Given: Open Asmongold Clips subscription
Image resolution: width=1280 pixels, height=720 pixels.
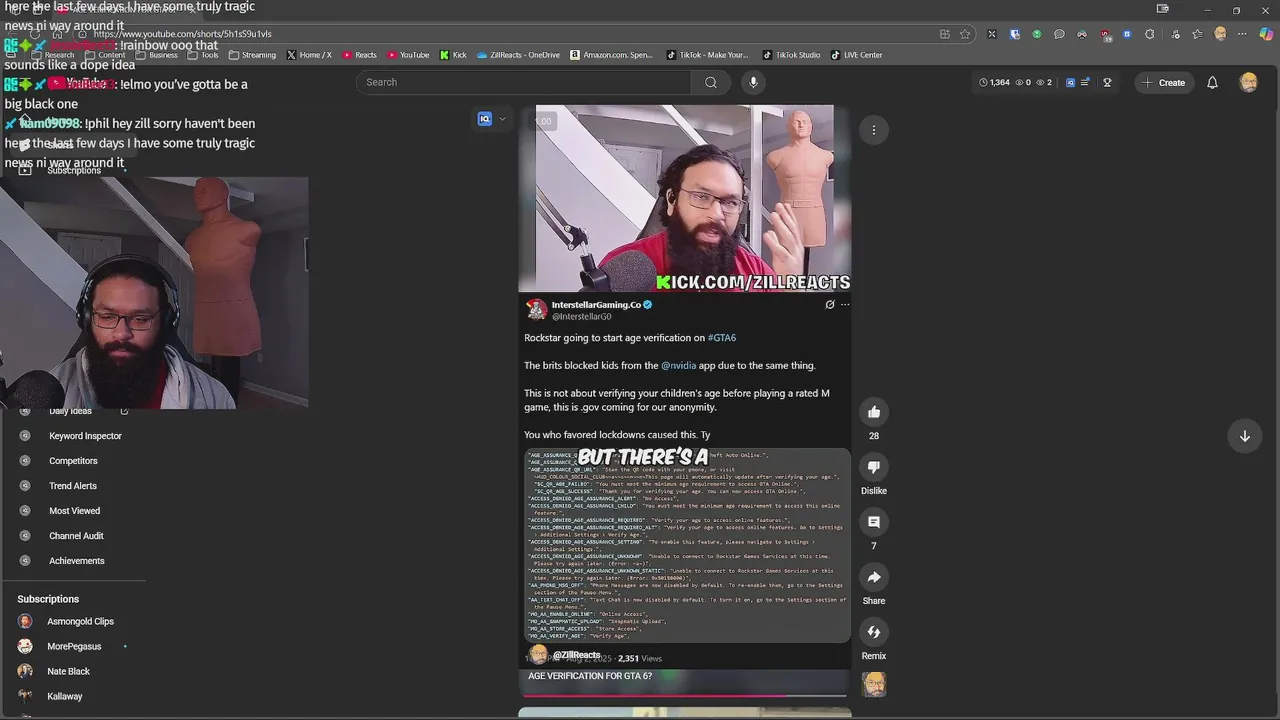Looking at the screenshot, I should click(x=80, y=621).
